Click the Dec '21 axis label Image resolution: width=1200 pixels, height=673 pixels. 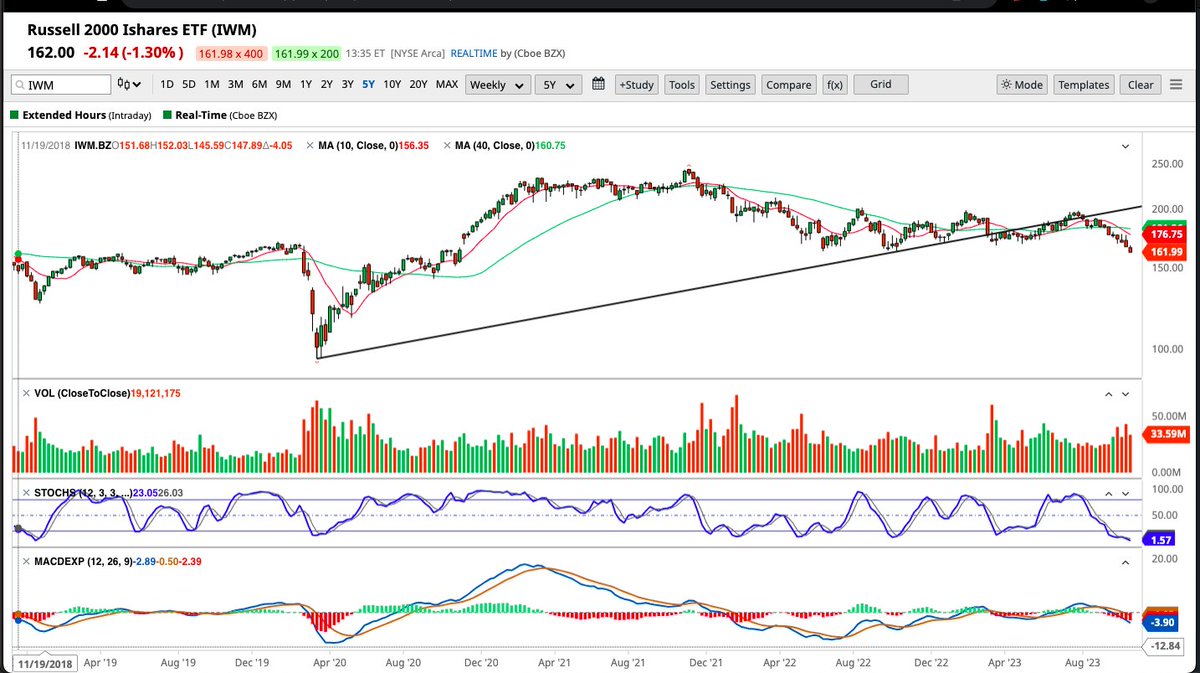(706, 662)
